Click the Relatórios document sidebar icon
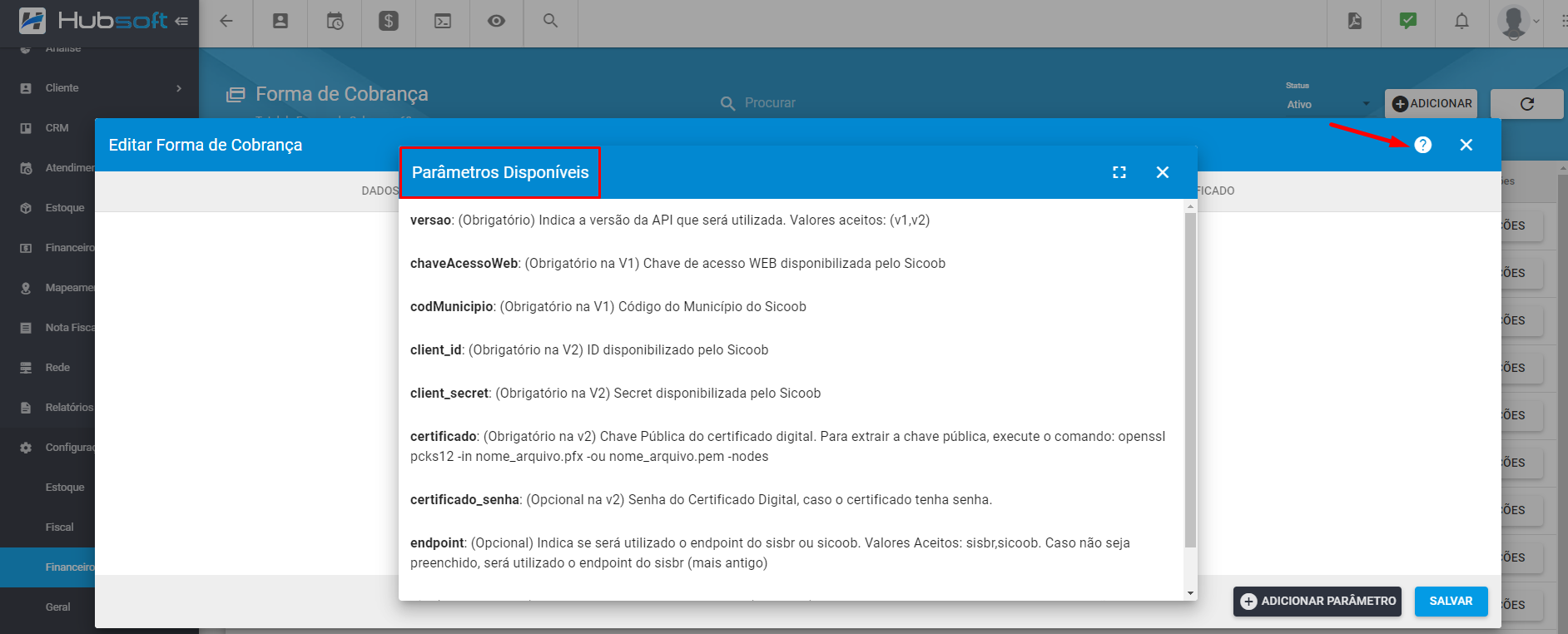 (26, 408)
